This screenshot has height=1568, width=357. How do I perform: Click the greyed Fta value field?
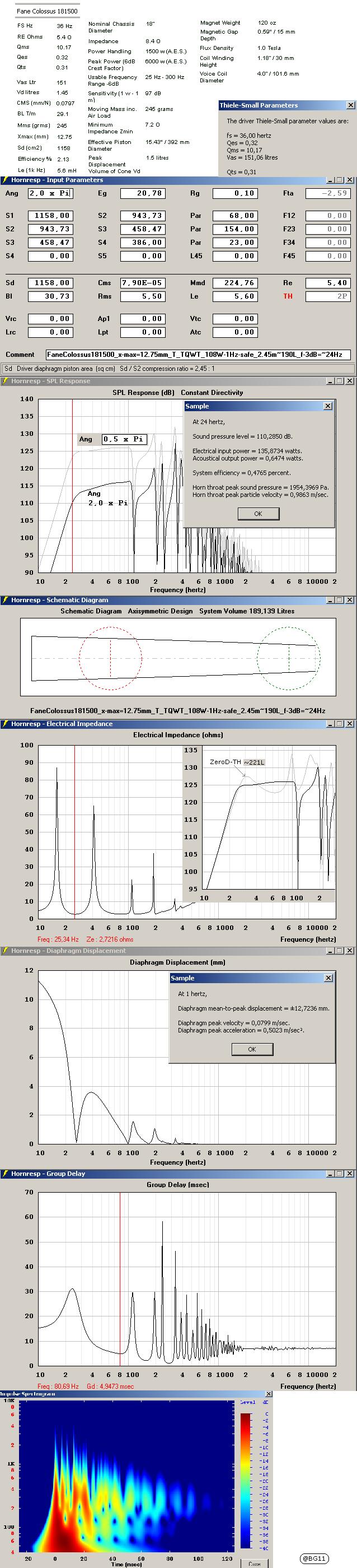pos(328,194)
